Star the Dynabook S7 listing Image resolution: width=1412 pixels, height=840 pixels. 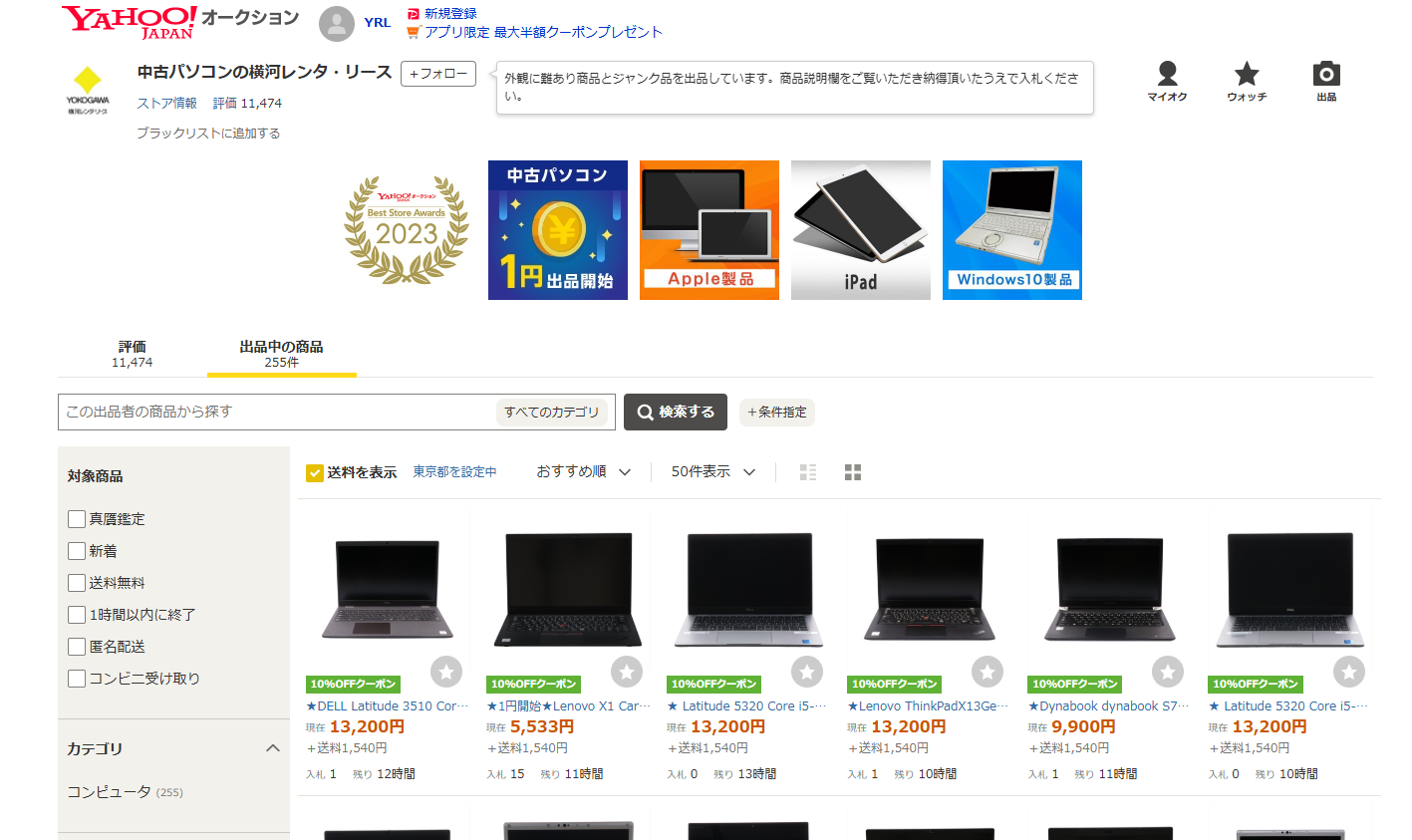point(1168,672)
